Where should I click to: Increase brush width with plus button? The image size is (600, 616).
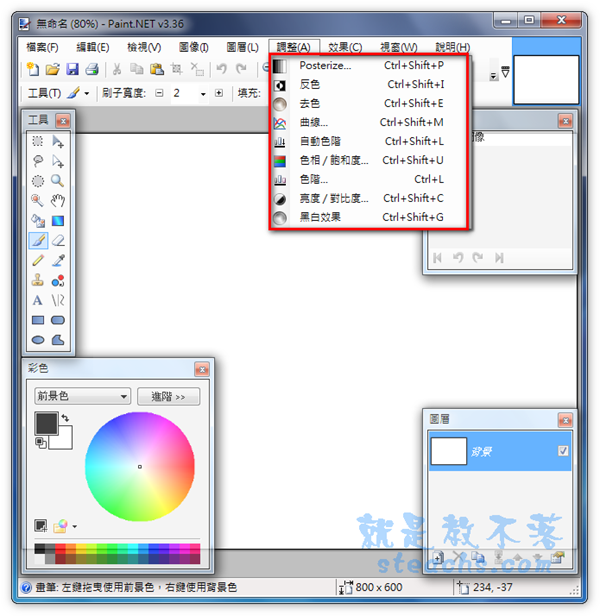coord(219,94)
